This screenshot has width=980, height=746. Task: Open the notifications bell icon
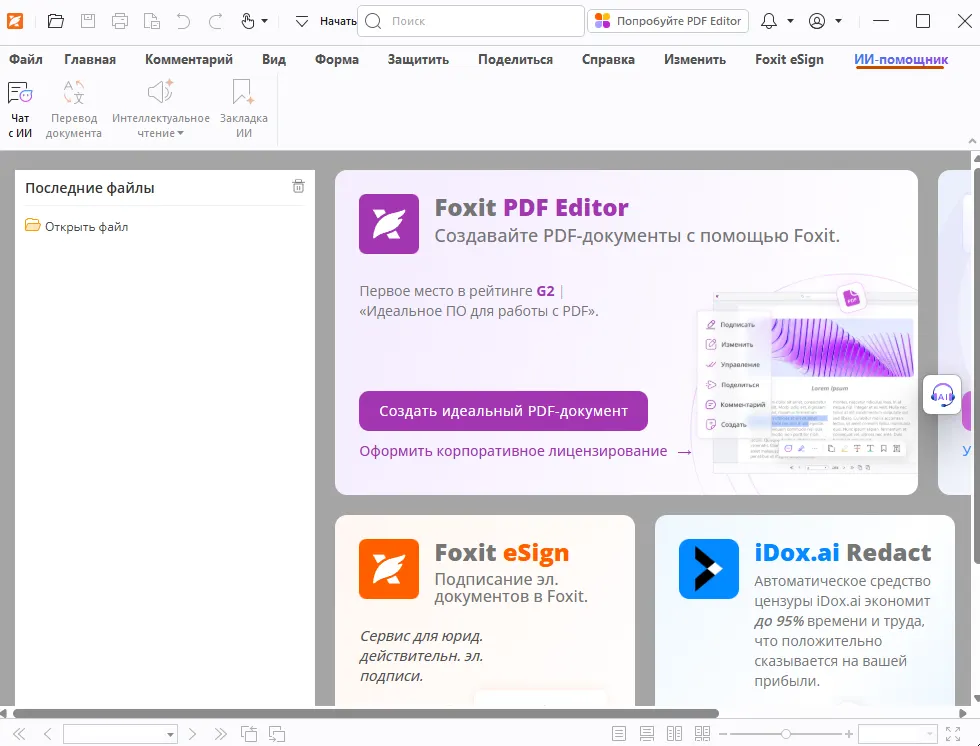point(769,21)
